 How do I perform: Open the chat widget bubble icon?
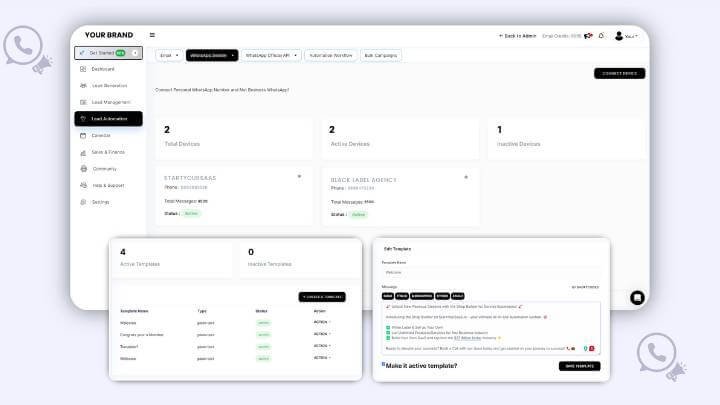(x=636, y=297)
